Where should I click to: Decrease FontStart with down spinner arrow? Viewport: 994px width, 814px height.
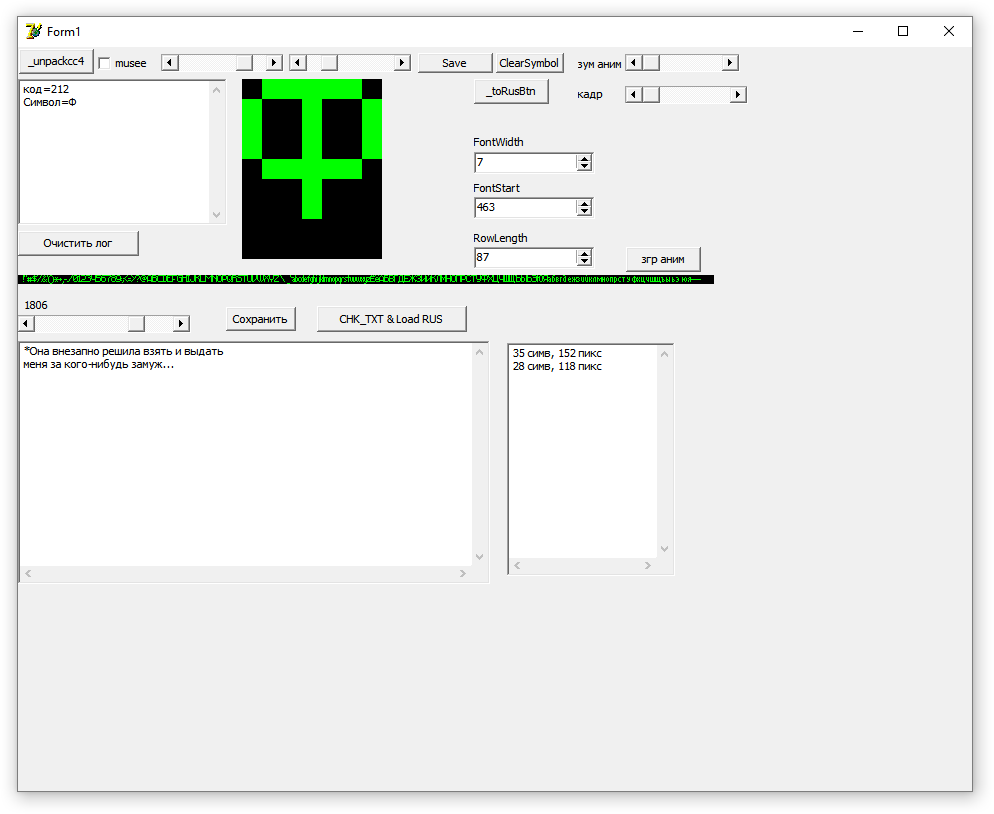(x=584, y=212)
